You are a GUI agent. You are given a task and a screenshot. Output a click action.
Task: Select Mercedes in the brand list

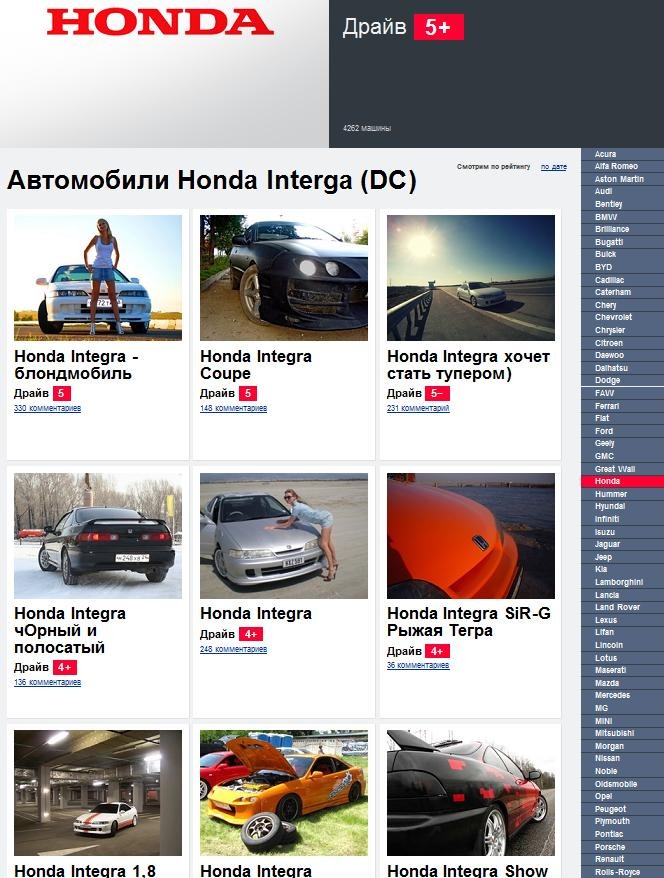(x=612, y=695)
